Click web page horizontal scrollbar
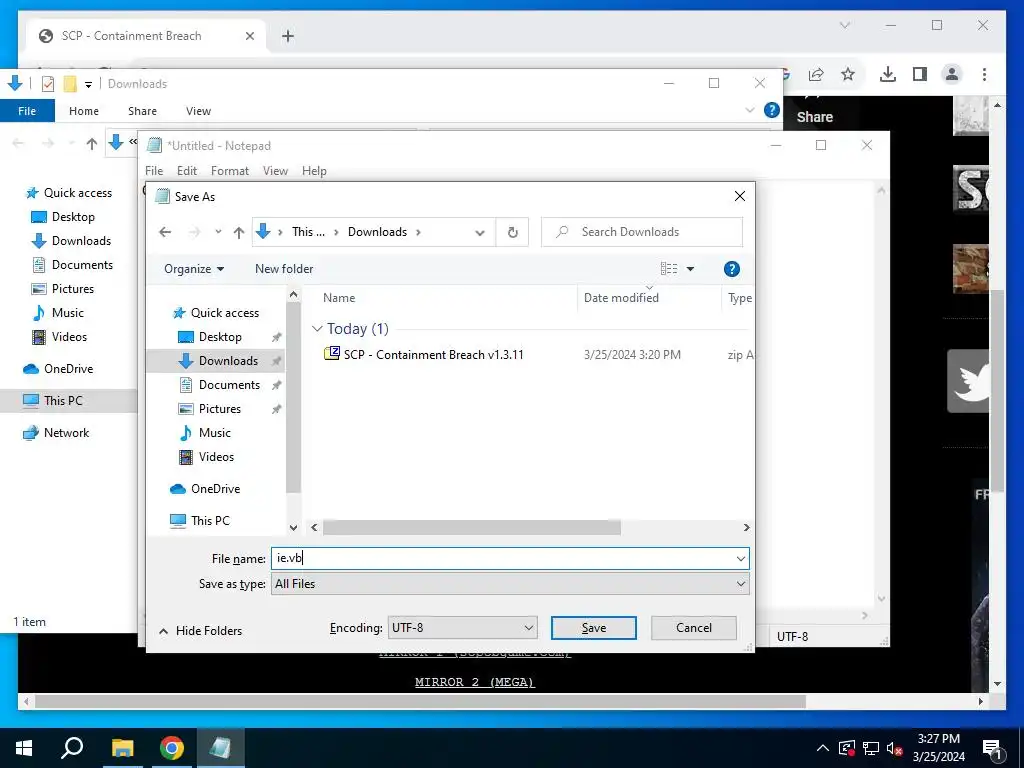This screenshot has width=1024, height=768. 421,701
